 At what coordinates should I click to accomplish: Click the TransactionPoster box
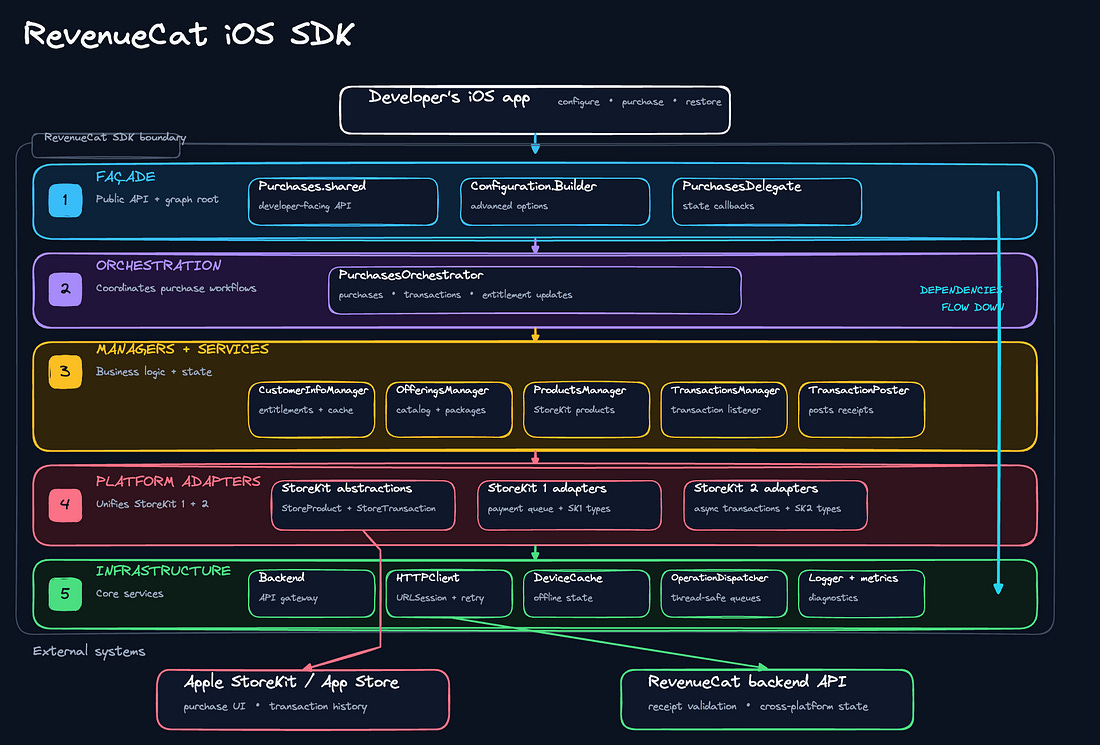pyautogui.click(x=861, y=410)
